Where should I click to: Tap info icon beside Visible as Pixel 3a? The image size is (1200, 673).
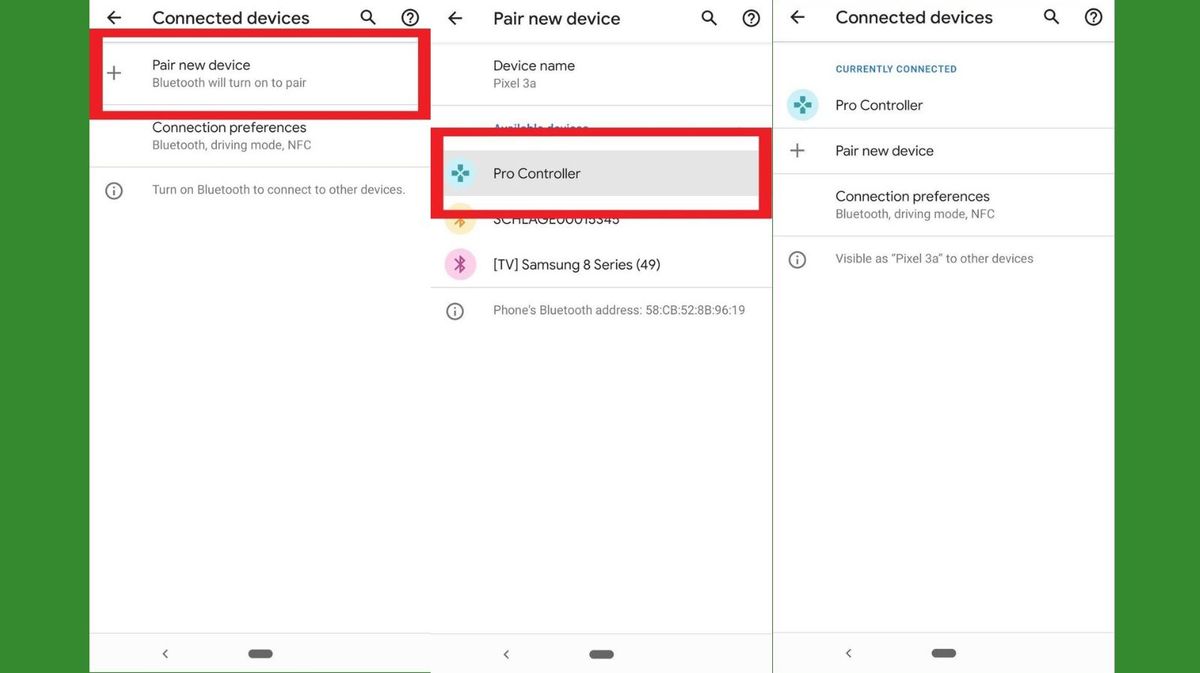click(797, 259)
